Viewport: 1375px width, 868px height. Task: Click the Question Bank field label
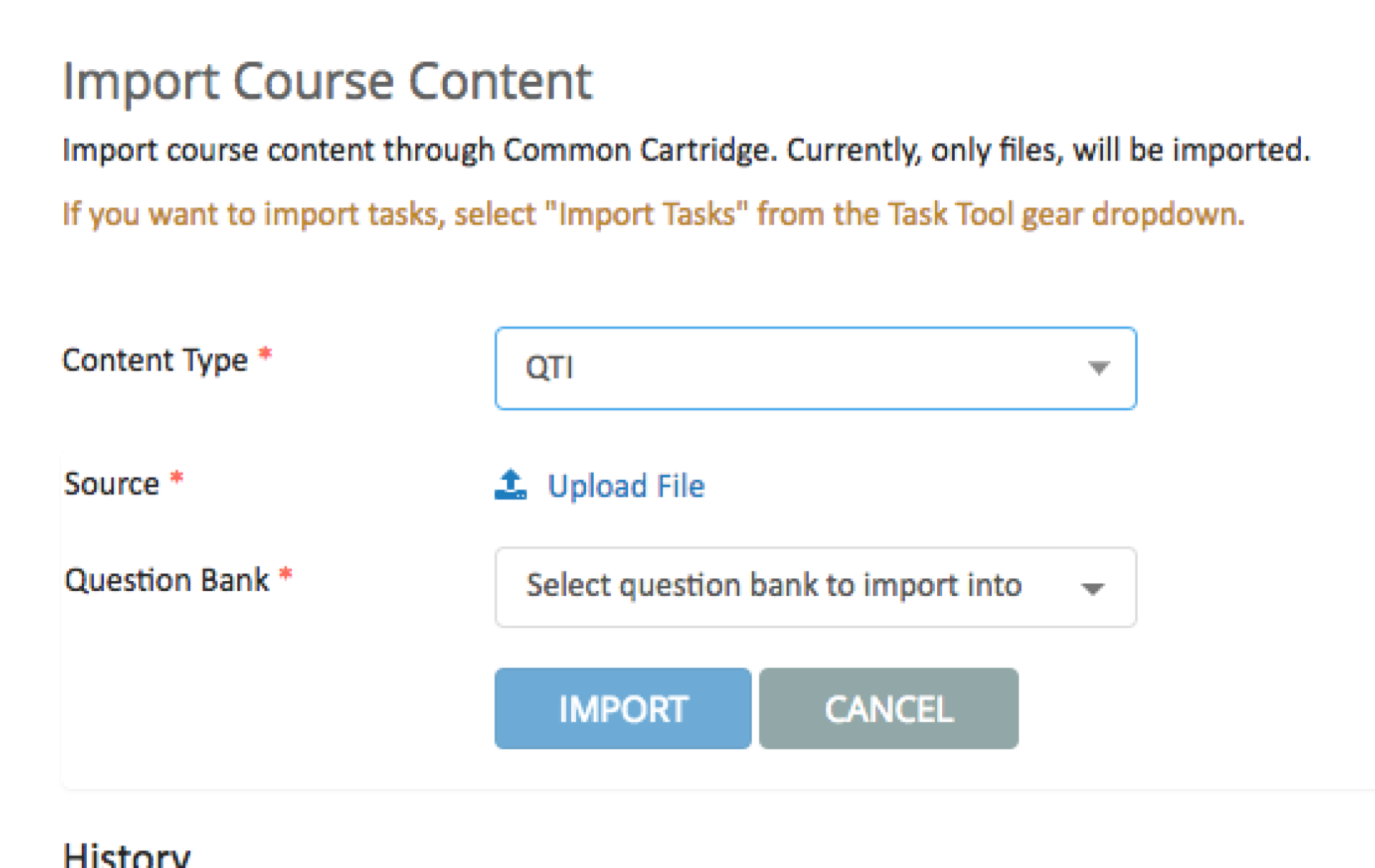pos(166,580)
